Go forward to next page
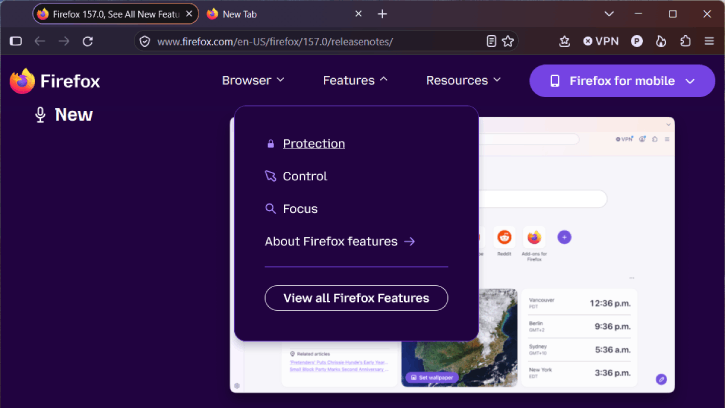 pos(64,41)
